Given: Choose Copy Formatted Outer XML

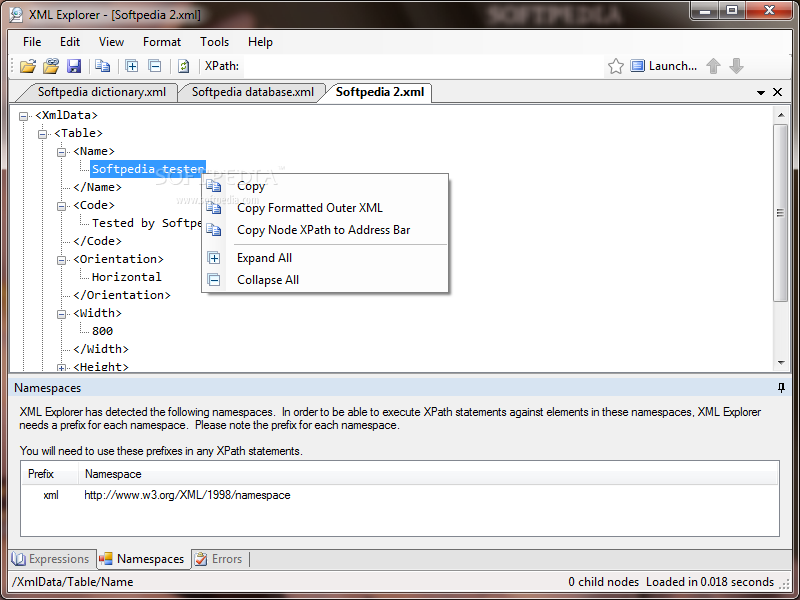Looking at the screenshot, I should (x=325, y=208).
